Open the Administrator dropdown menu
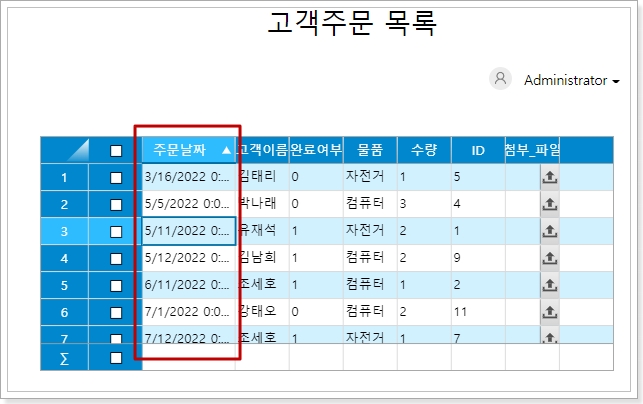 [x=571, y=81]
